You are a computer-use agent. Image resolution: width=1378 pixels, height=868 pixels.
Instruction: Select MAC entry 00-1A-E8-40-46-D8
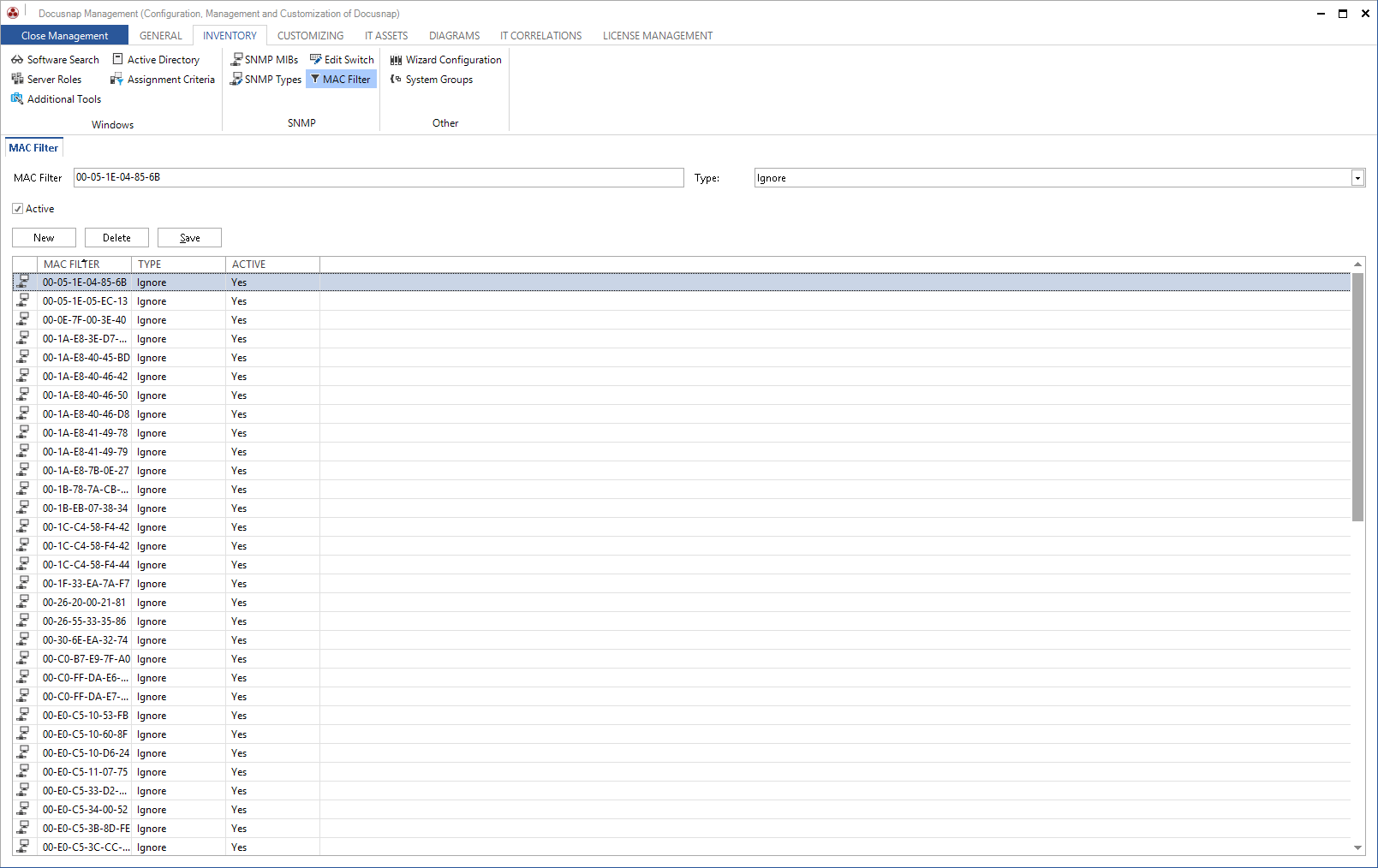(x=86, y=414)
